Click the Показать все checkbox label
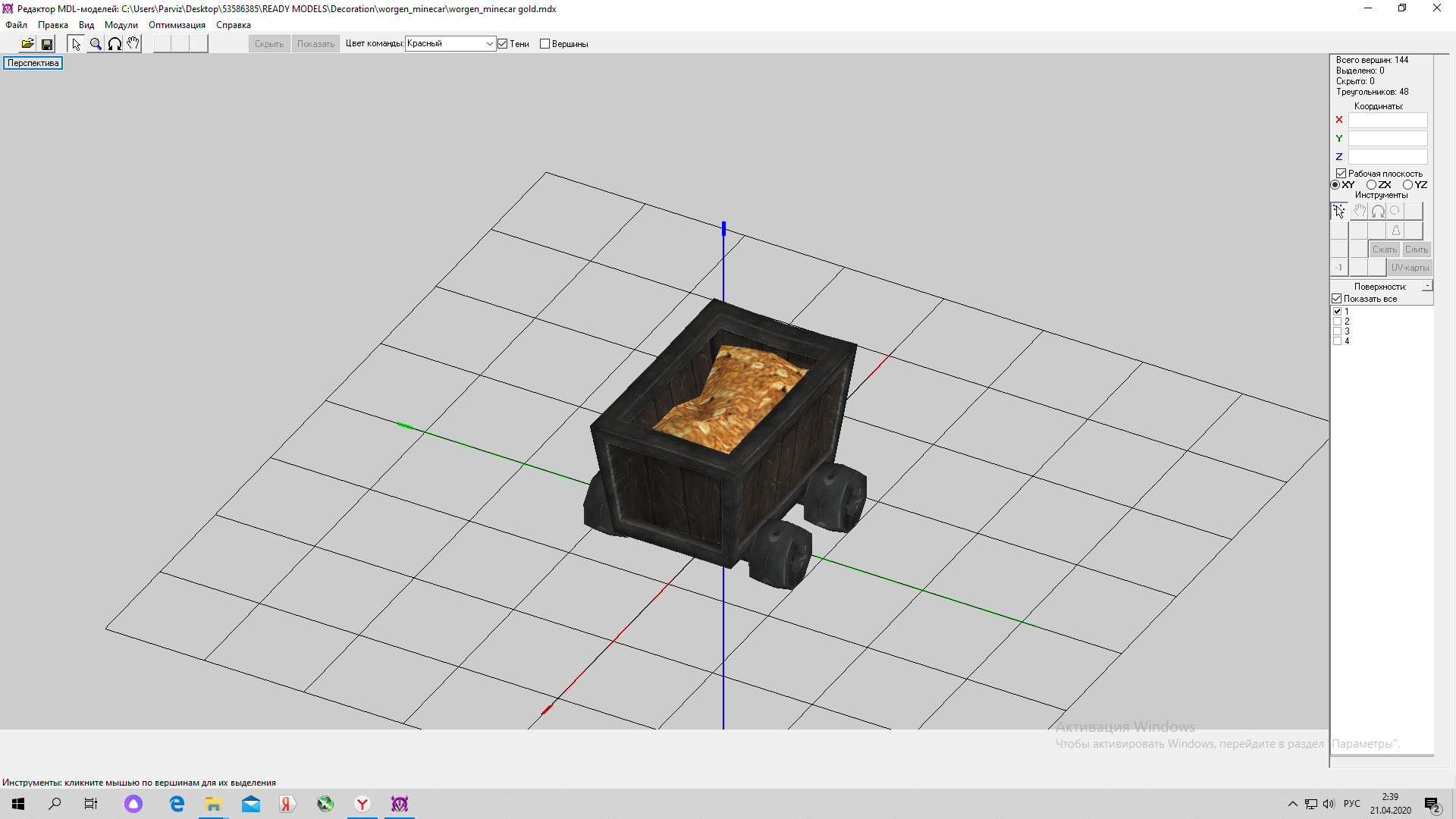1456x819 pixels. [x=1370, y=299]
